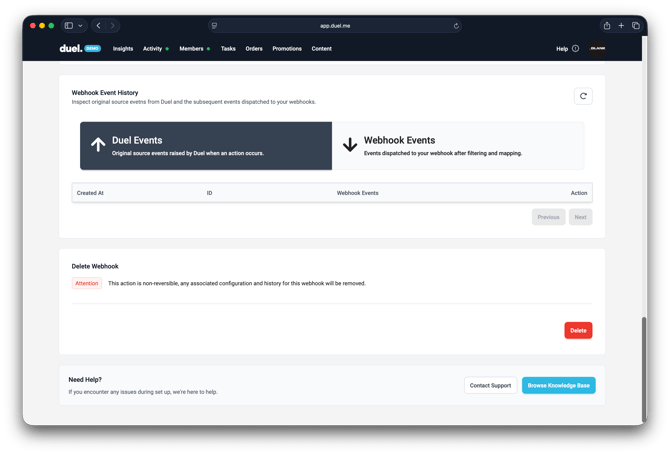Click the Next pagination button
The height and width of the screenshot is (455, 670).
(x=580, y=217)
